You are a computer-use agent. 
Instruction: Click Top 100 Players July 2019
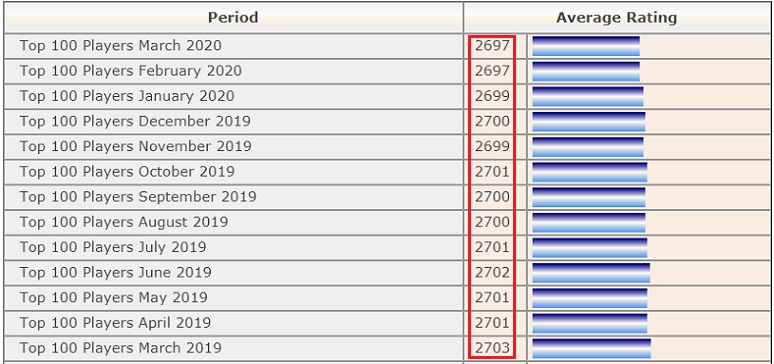coord(113,247)
